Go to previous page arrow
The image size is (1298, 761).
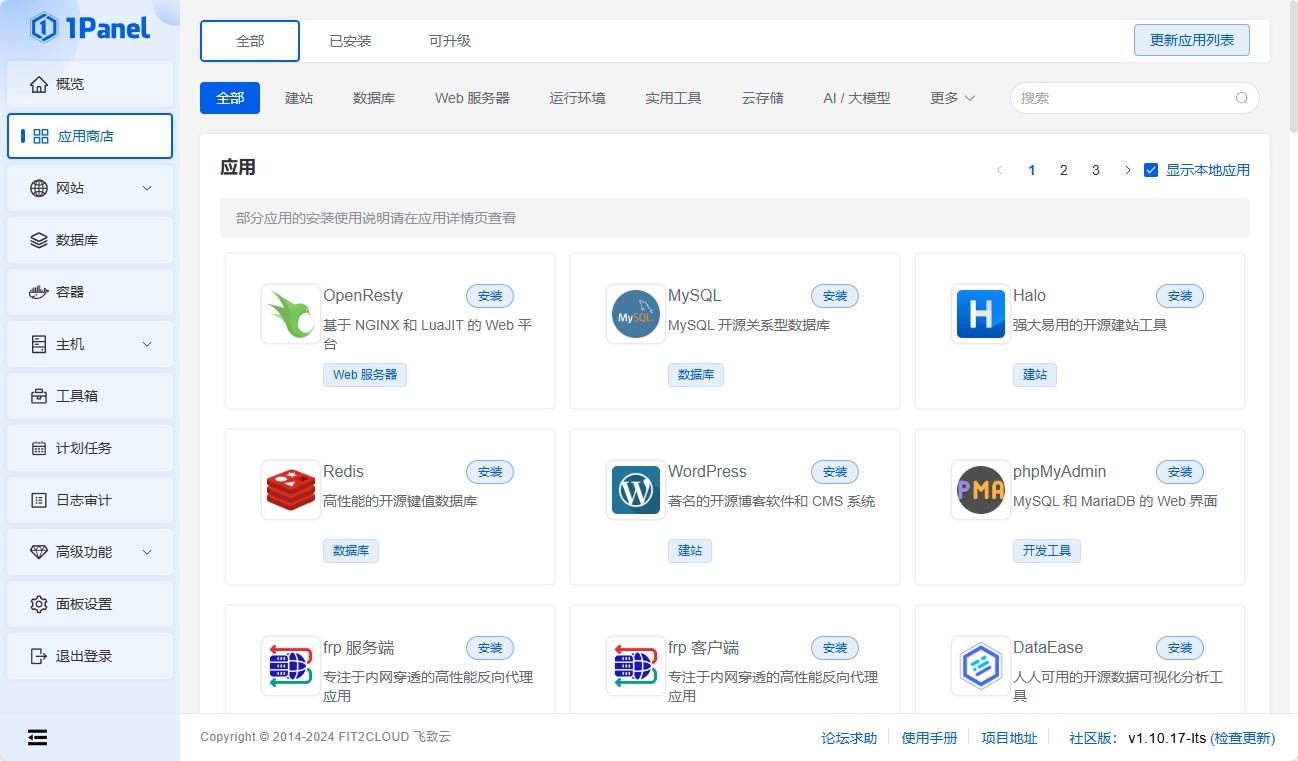pyautogui.click(x=999, y=170)
